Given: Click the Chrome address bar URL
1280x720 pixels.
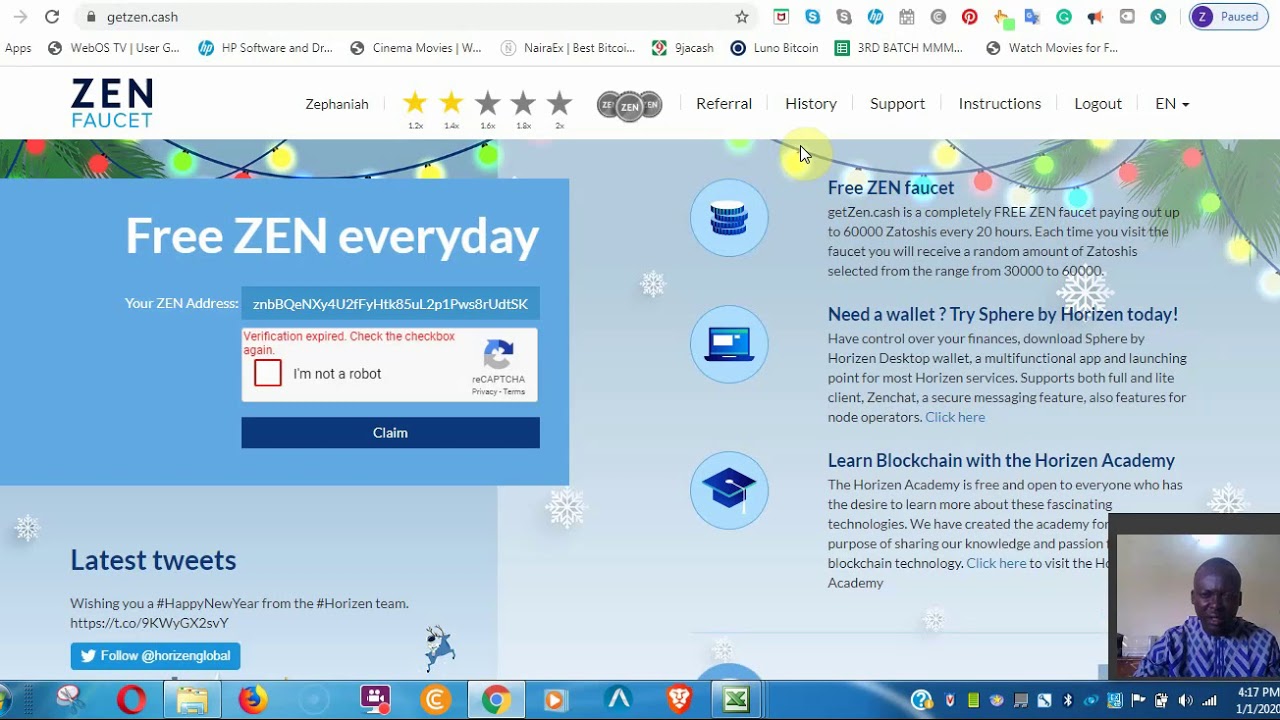Looking at the screenshot, I should [142, 17].
